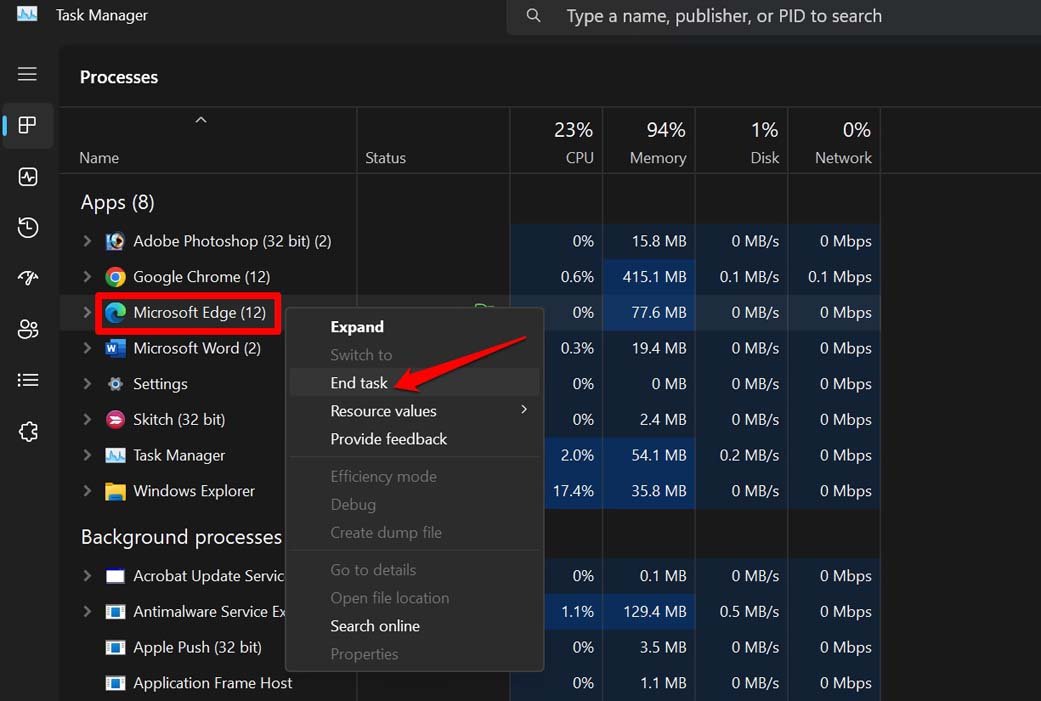The height and width of the screenshot is (701, 1041).
Task: Open the Users view in sidebar
Action: [x=27, y=329]
